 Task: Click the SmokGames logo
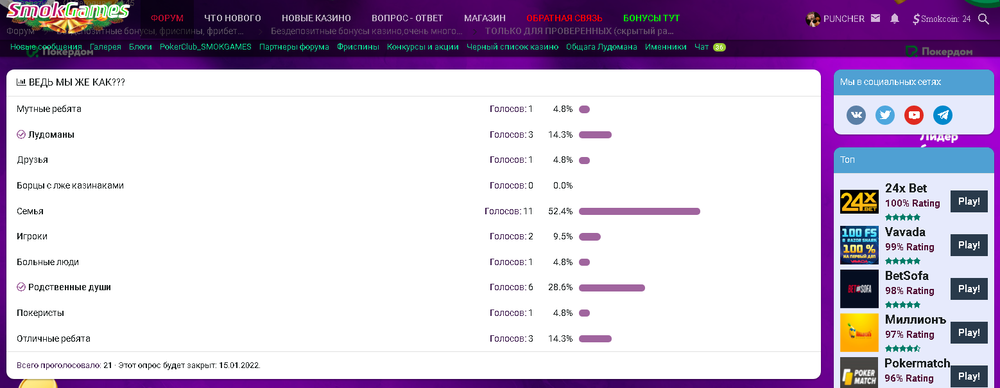click(68, 11)
